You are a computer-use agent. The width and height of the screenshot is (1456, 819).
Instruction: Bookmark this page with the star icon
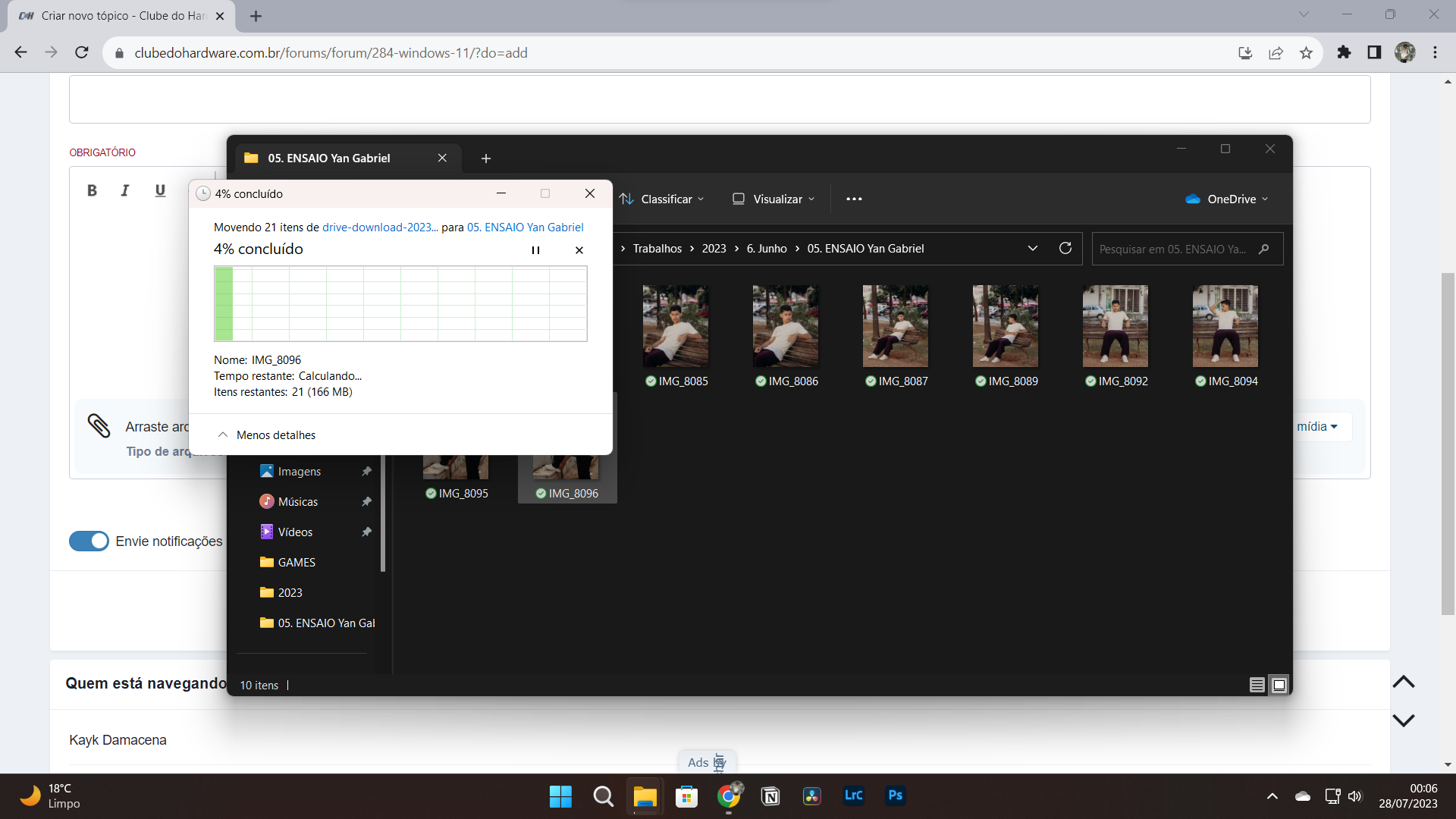(1306, 53)
